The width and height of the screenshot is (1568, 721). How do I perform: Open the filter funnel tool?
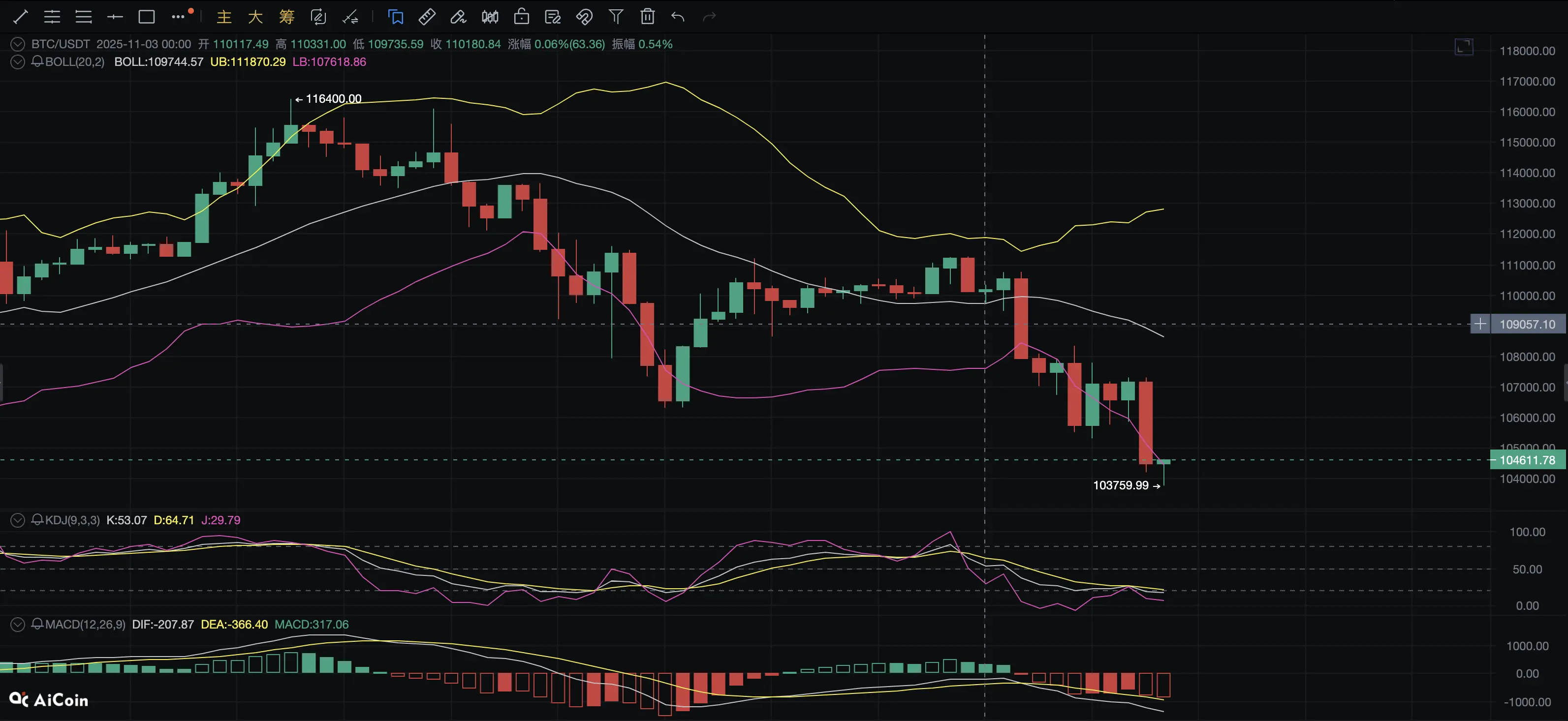click(x=615, y=16)
